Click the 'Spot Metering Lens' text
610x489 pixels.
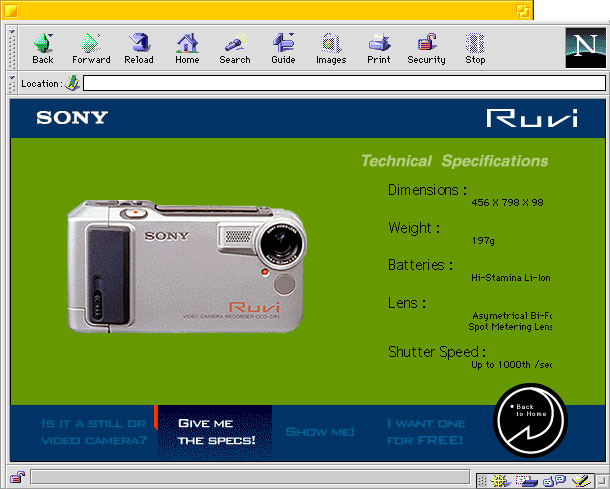click(510, 327)
